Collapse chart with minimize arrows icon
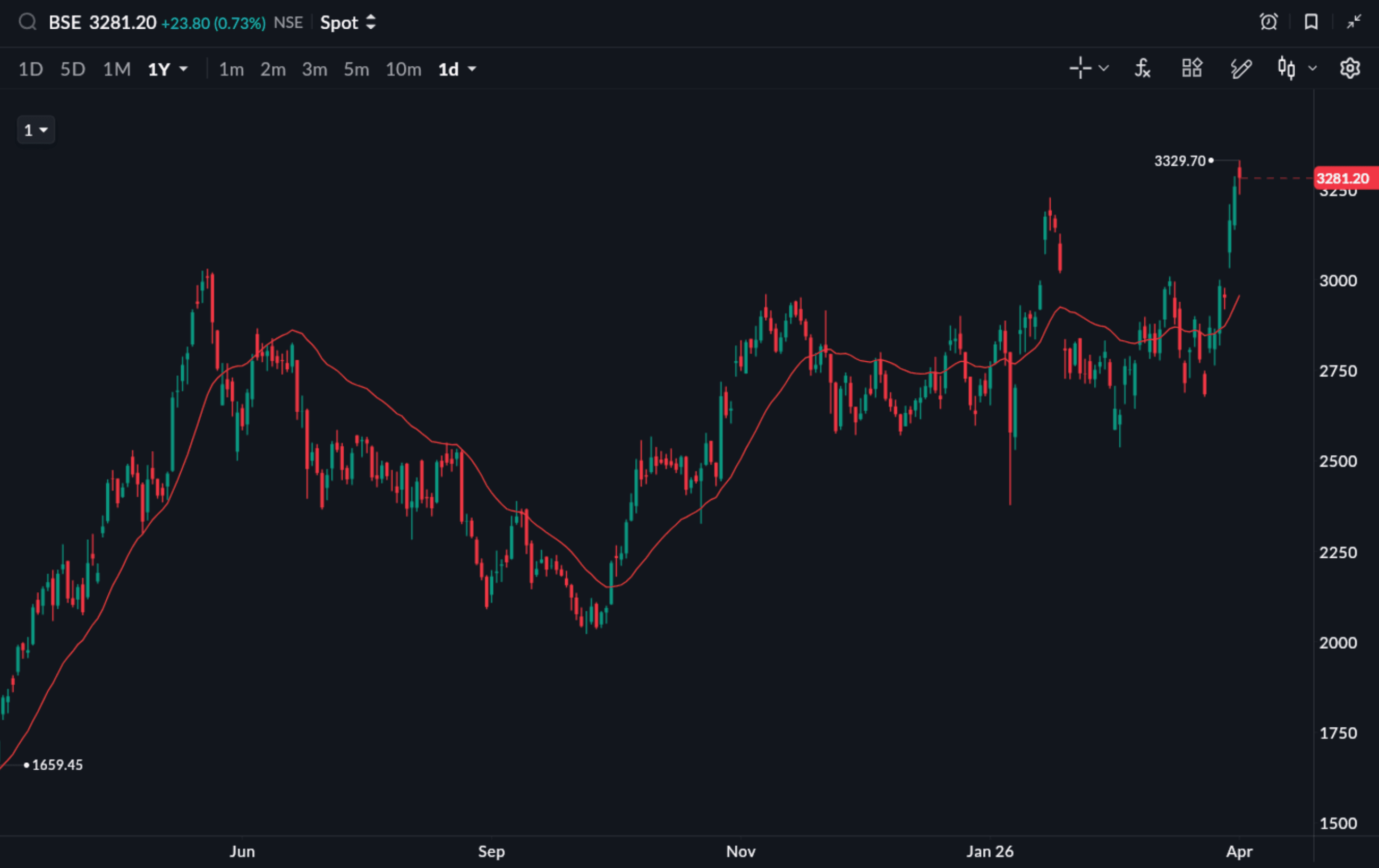This screenshot has width=1379, height=868. pyautogui.click(x=1354, y=22)
